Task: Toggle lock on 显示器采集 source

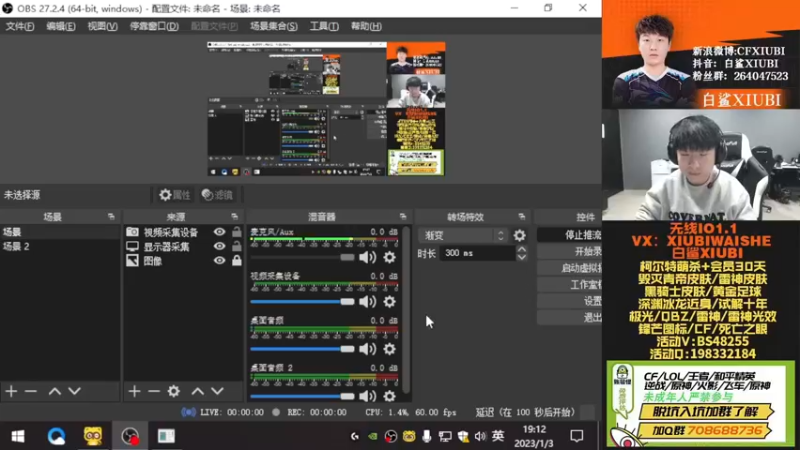Action: 237,246
